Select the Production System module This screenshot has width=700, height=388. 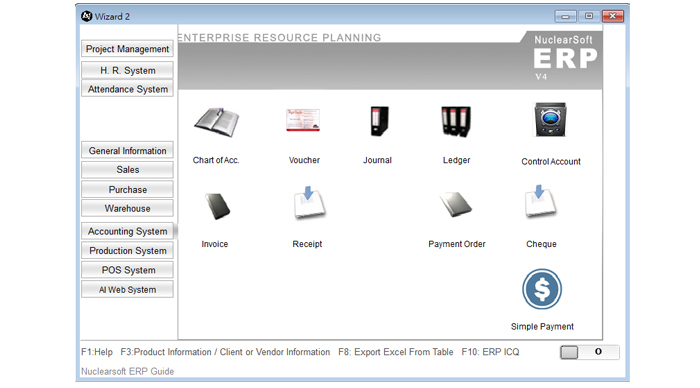tap(127, 250)
